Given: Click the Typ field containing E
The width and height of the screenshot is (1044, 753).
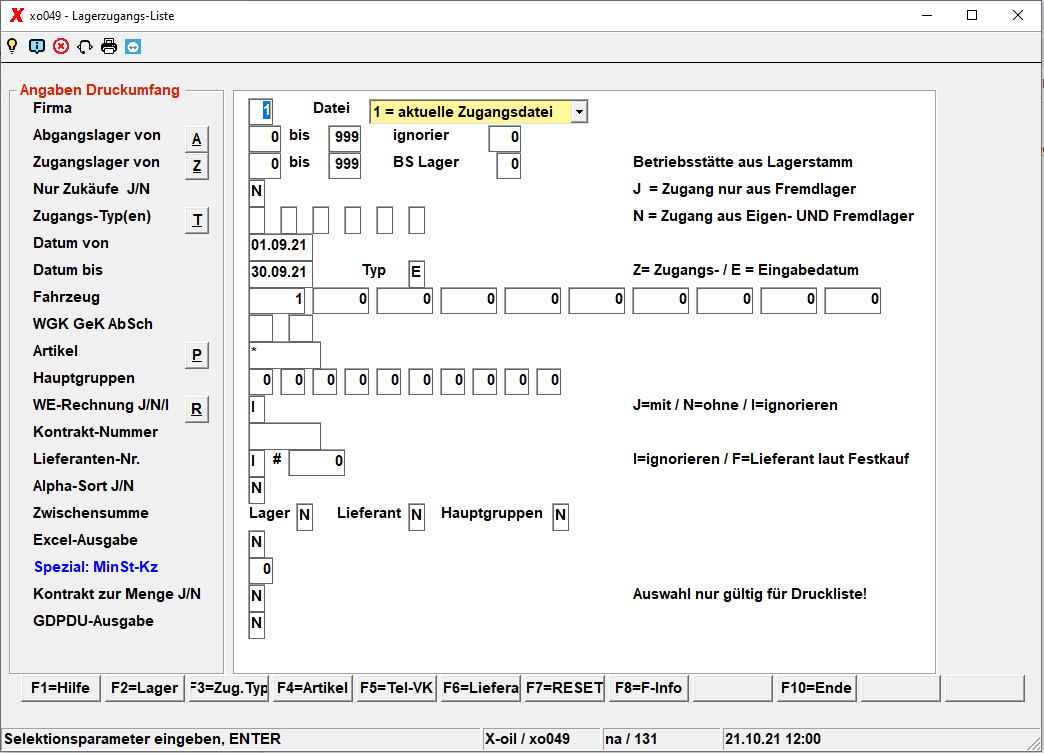Looking at the screenshot, I should click(416, 273).
